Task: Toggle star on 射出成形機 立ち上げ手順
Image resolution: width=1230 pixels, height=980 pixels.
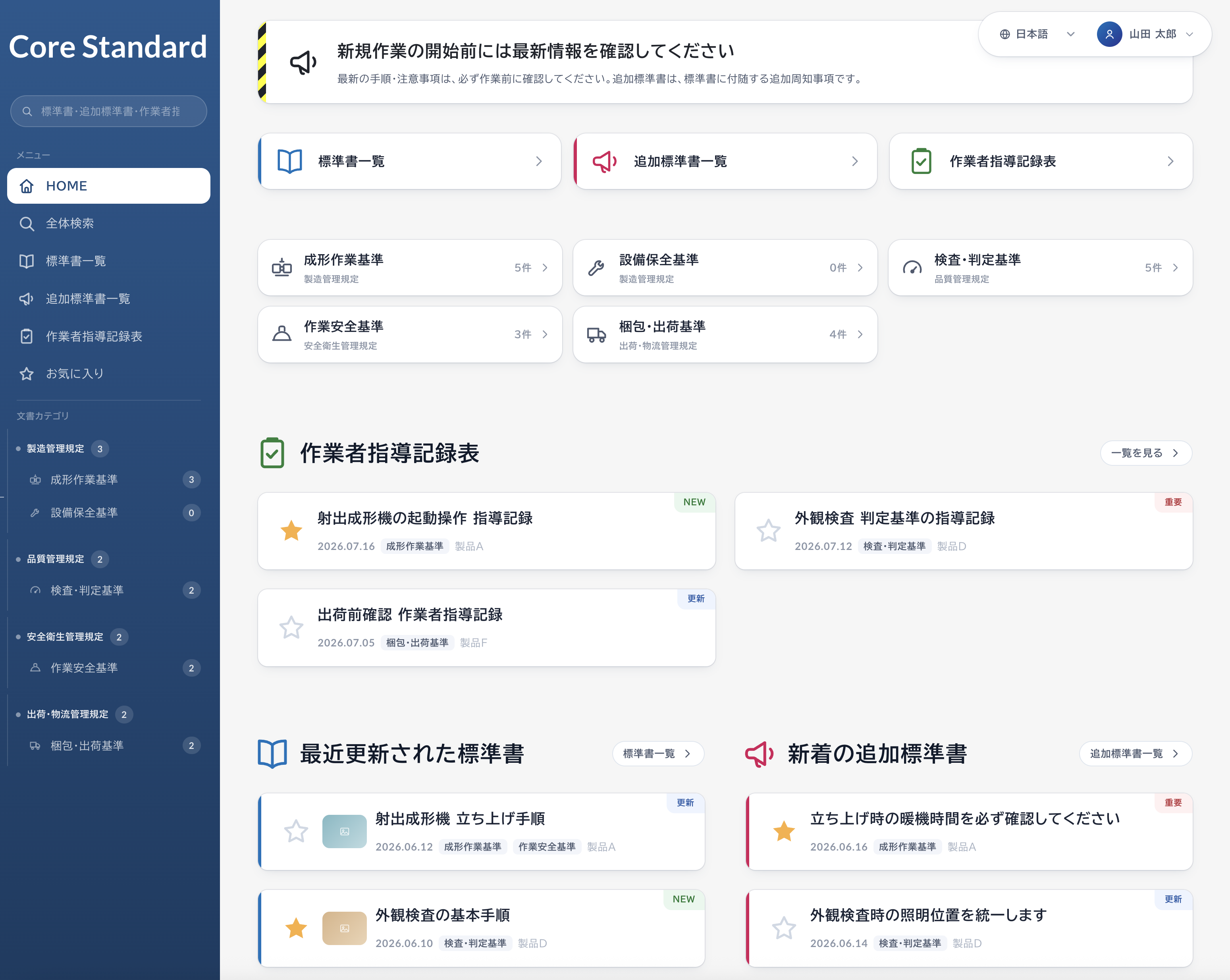Action: pyautogui.click(x=296, y=831)
